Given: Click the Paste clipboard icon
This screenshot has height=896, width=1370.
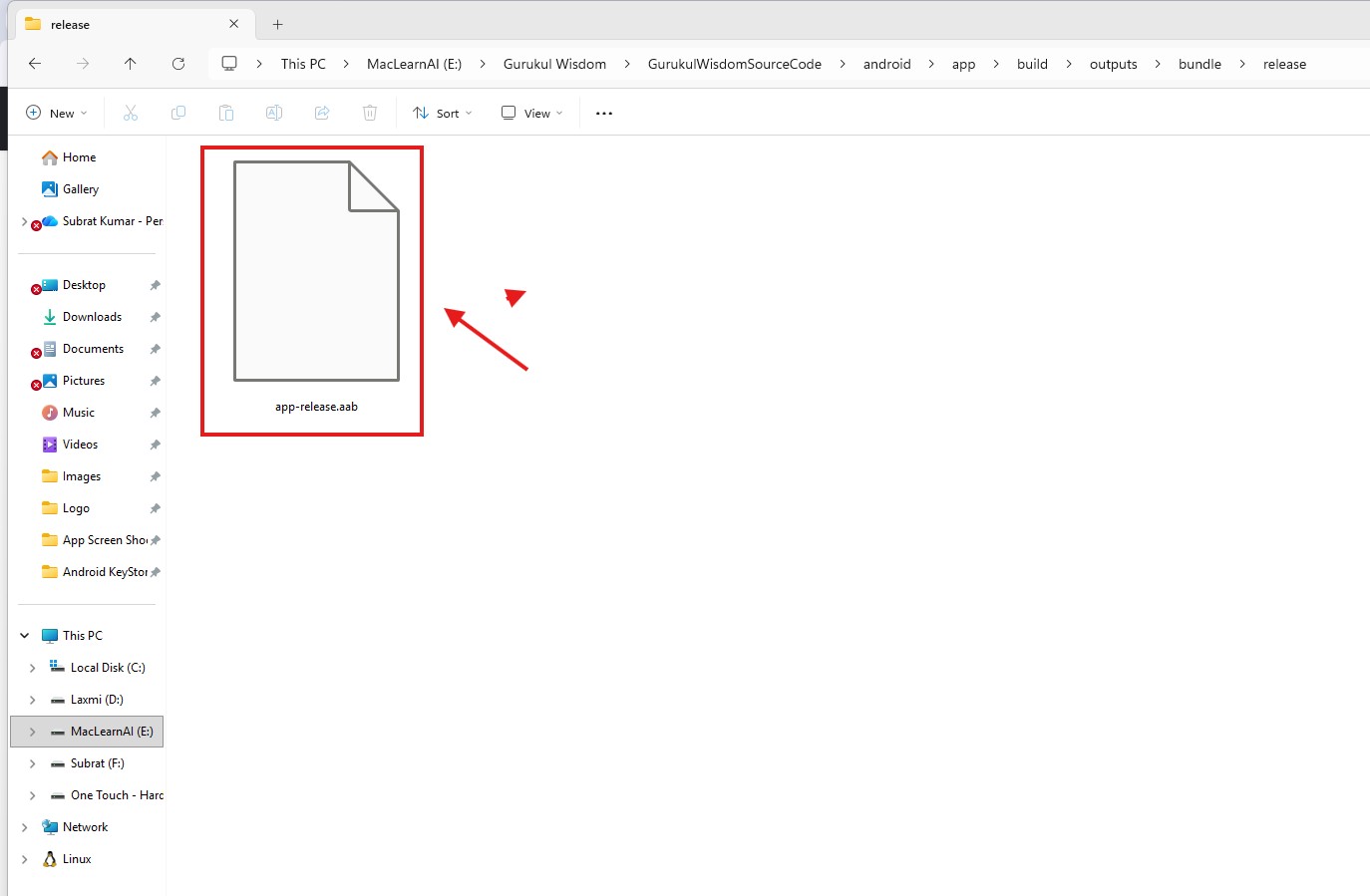Looking at the screenshot, I should pos(226,114).
